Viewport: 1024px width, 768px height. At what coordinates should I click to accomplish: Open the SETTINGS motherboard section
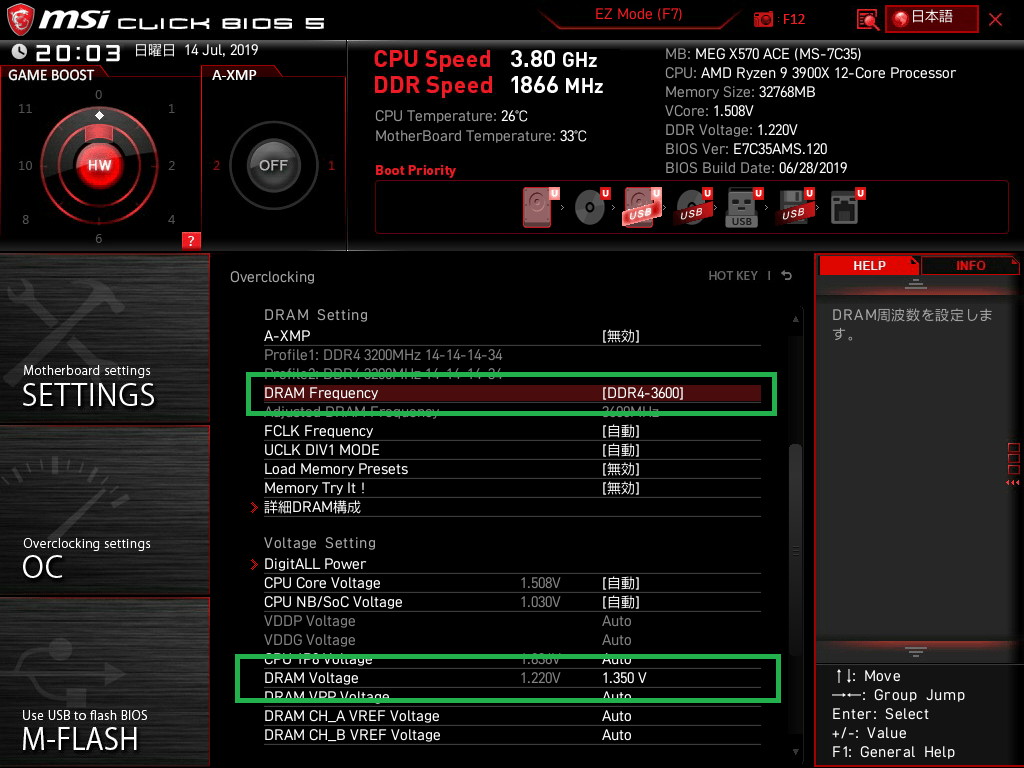click(104, 338)
